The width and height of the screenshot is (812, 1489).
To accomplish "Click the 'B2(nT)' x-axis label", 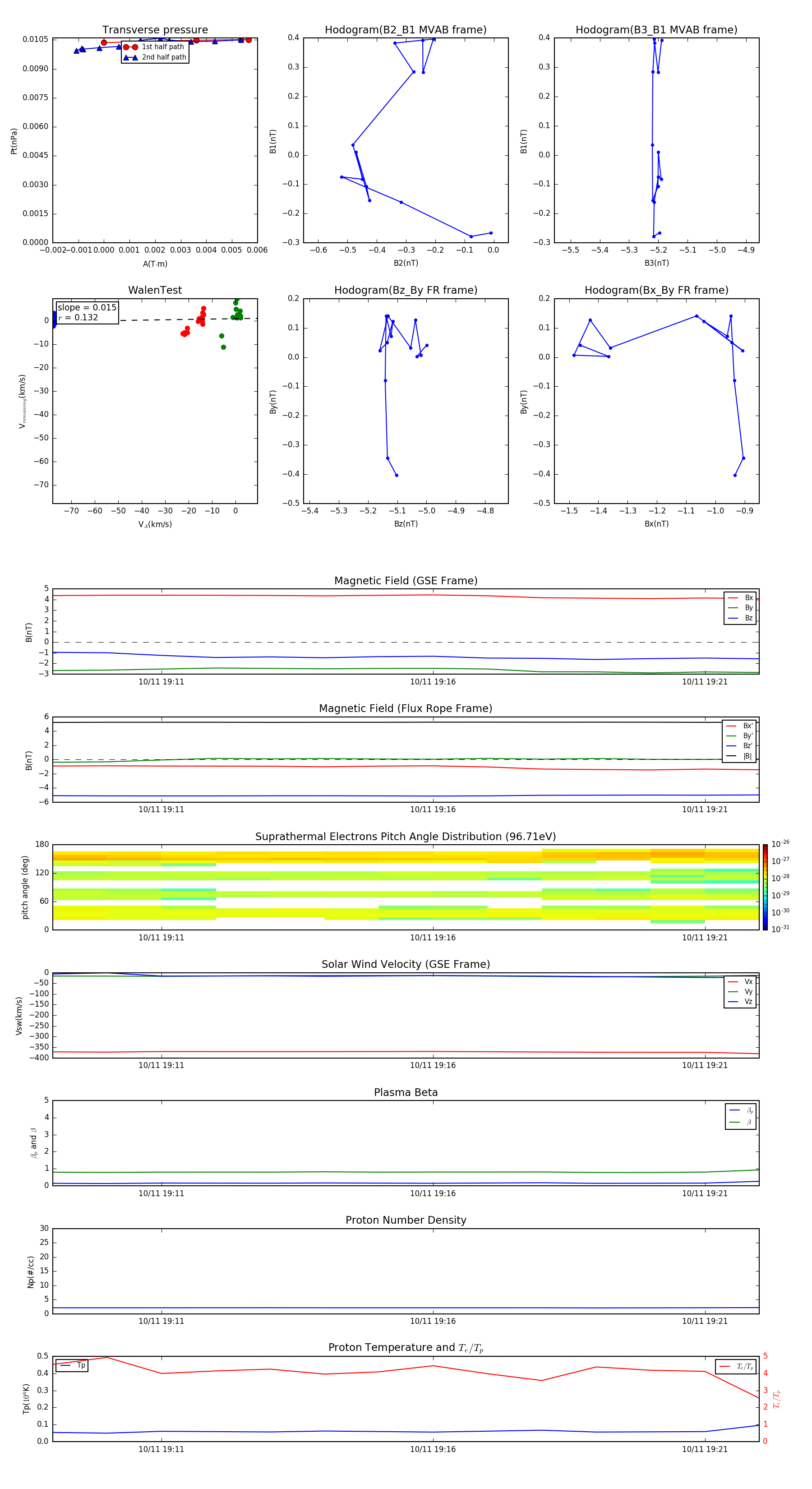I will click(x=406, y=263).
